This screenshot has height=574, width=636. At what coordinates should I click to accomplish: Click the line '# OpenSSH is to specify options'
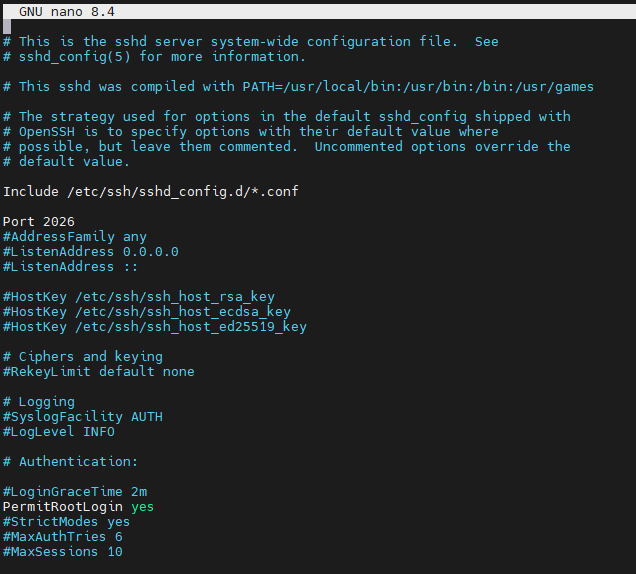(x=251, y=132)
